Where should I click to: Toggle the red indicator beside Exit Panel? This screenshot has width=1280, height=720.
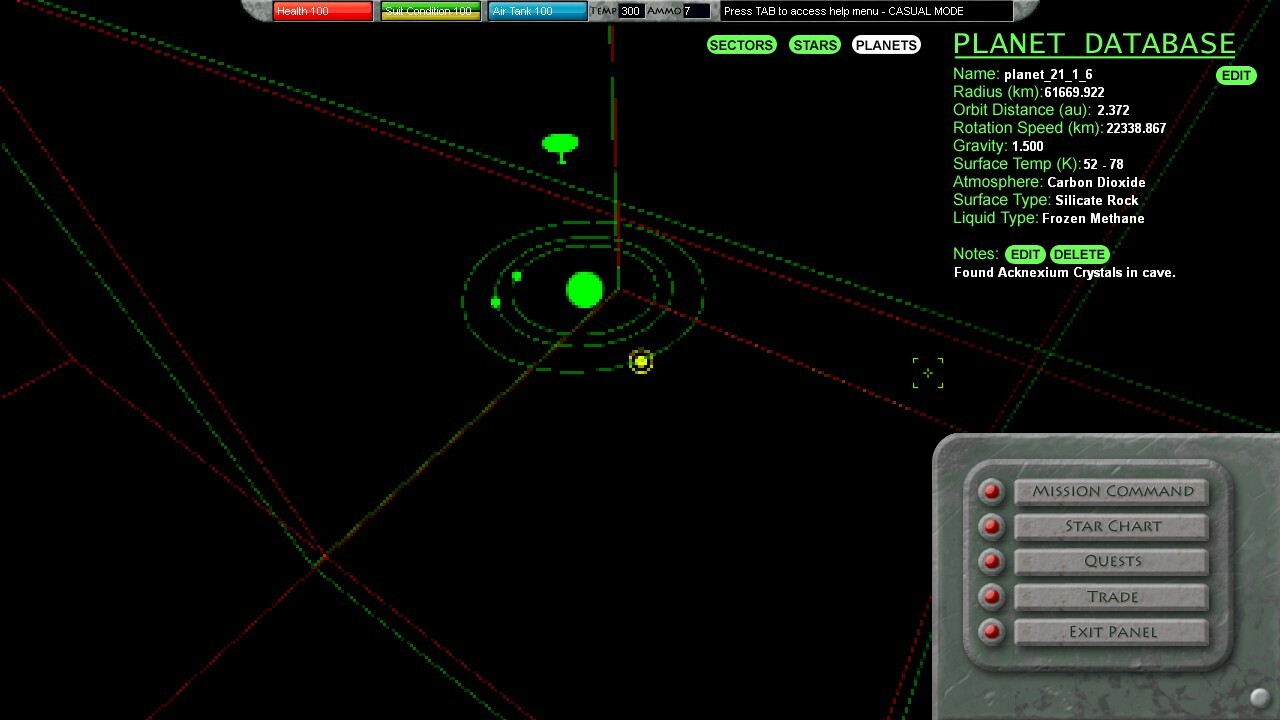coord(990,632)
